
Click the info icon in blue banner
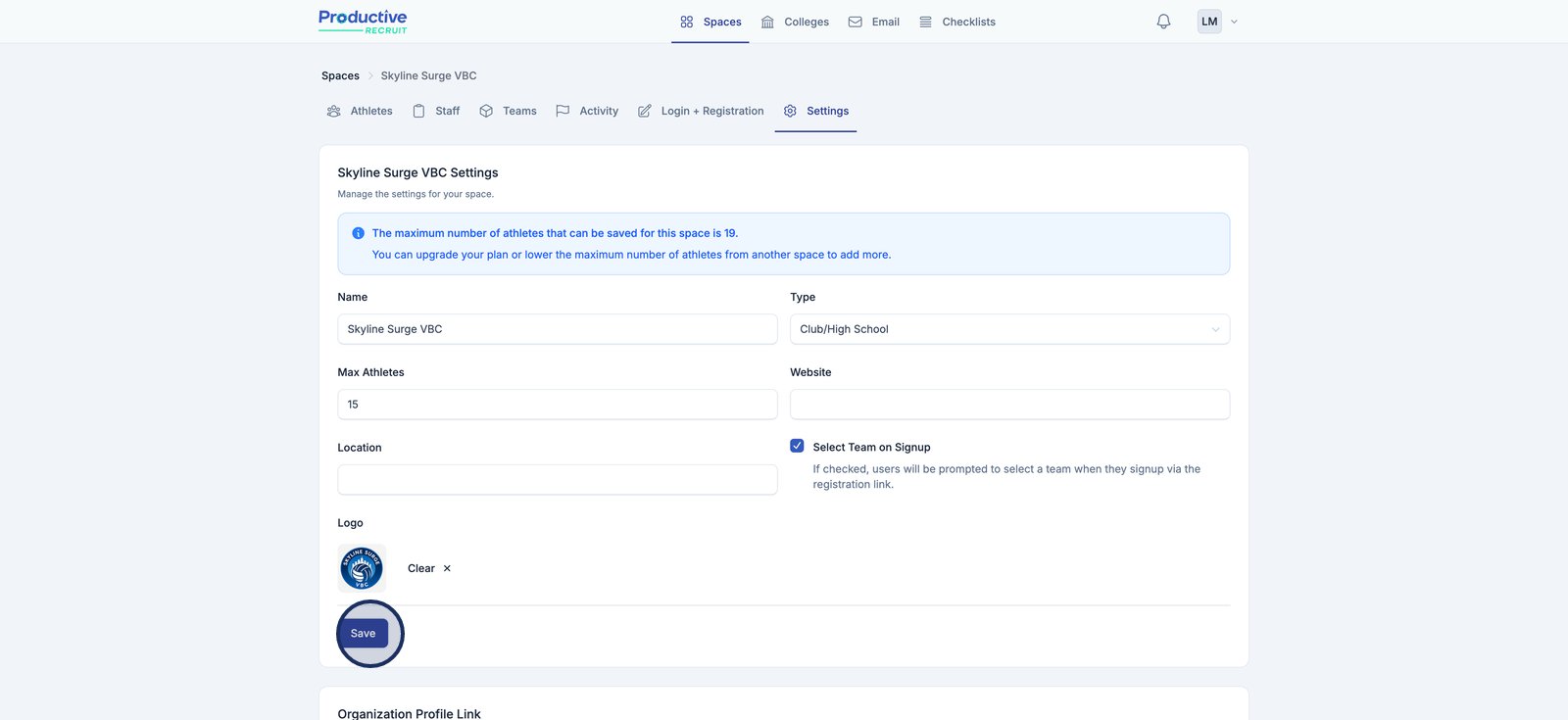(358, 233)
